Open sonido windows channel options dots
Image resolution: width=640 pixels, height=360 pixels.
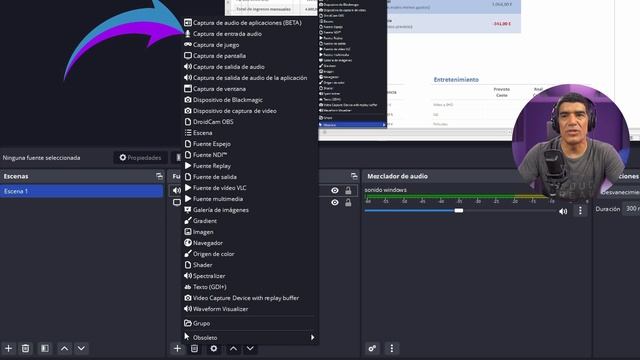[580, 211]
